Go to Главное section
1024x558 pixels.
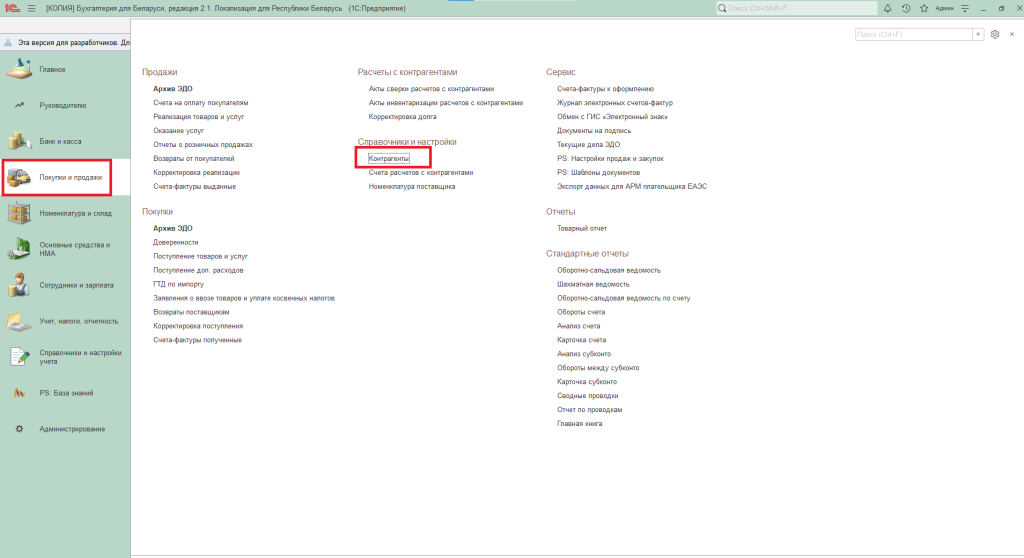point(52,69)
